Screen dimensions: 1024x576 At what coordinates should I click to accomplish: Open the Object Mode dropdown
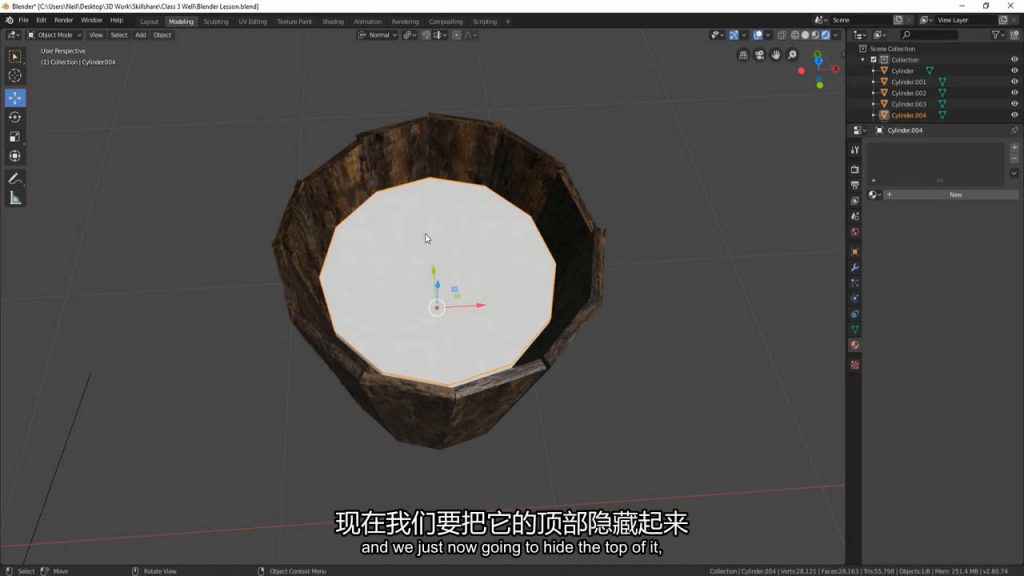pyautogui.click(x=55, y=35)
